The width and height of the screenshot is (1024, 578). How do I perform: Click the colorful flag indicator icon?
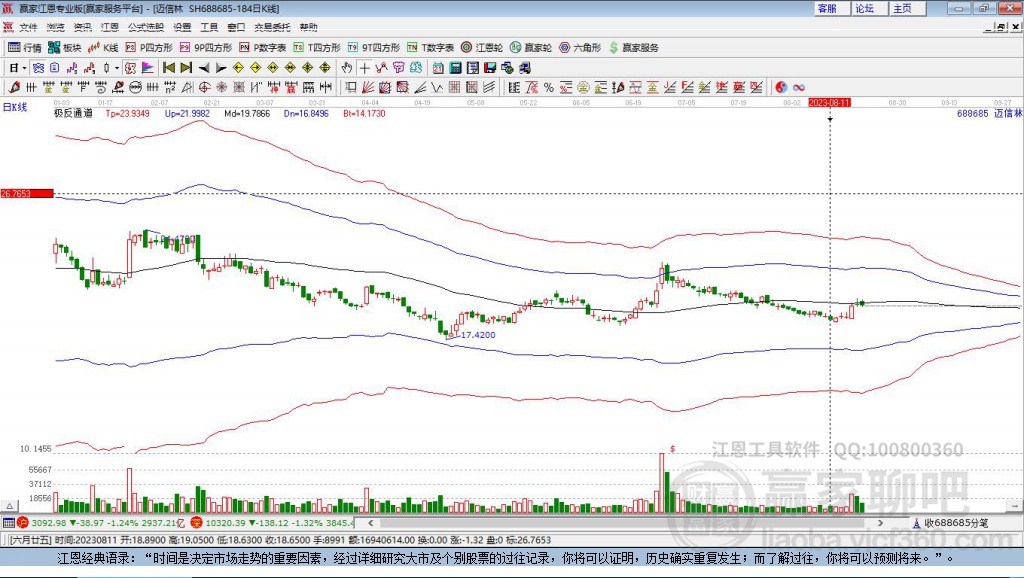coord(148,68)
